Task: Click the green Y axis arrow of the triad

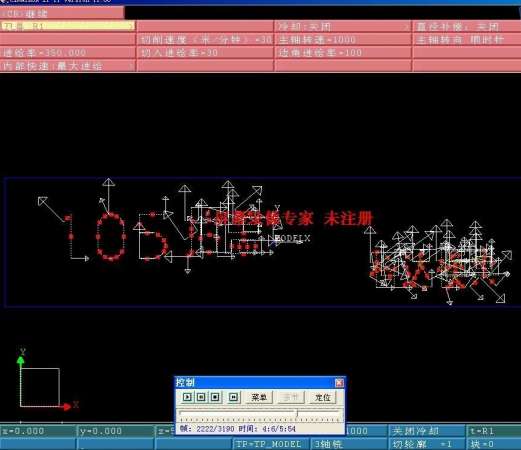Action: (21, 362)
